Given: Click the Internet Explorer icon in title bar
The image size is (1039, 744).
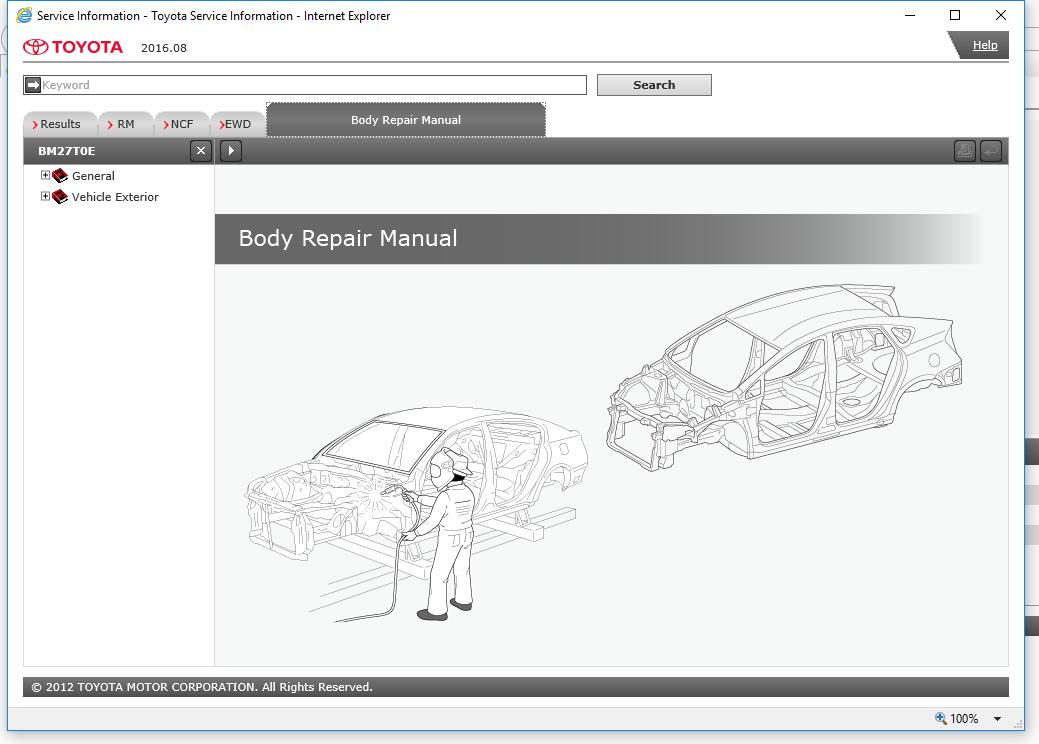Looking at the screenshot, I should pyautogui.click(x=24, y=15).
